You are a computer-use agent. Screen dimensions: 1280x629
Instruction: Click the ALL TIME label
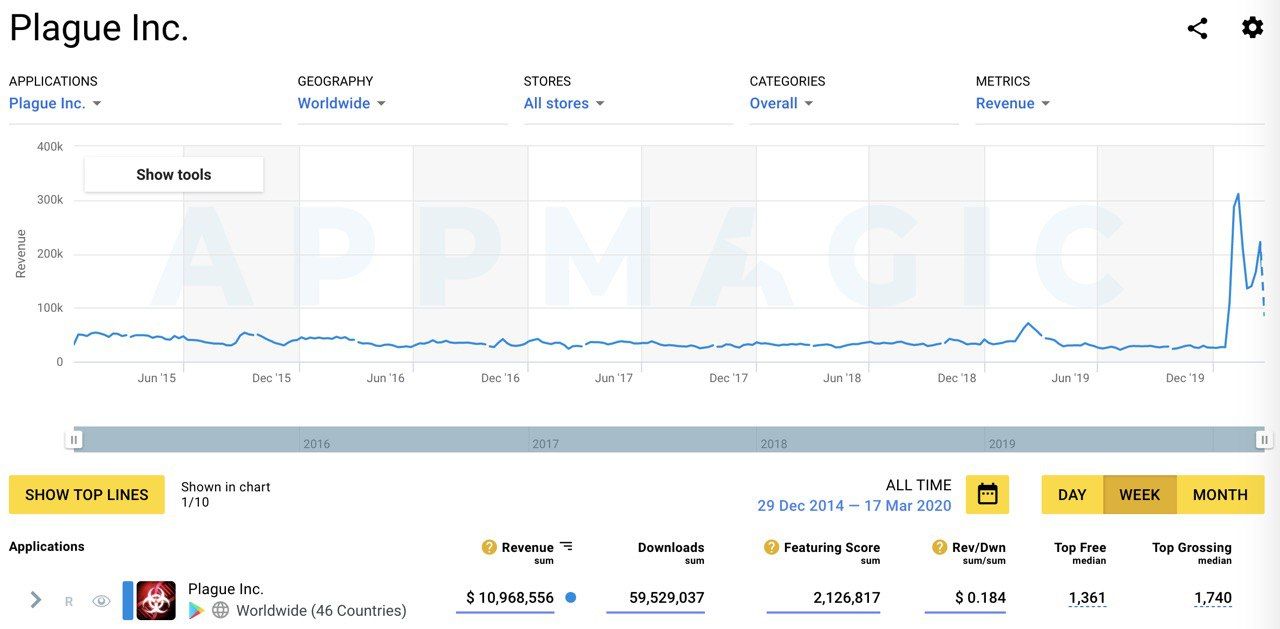pos(919,485)
